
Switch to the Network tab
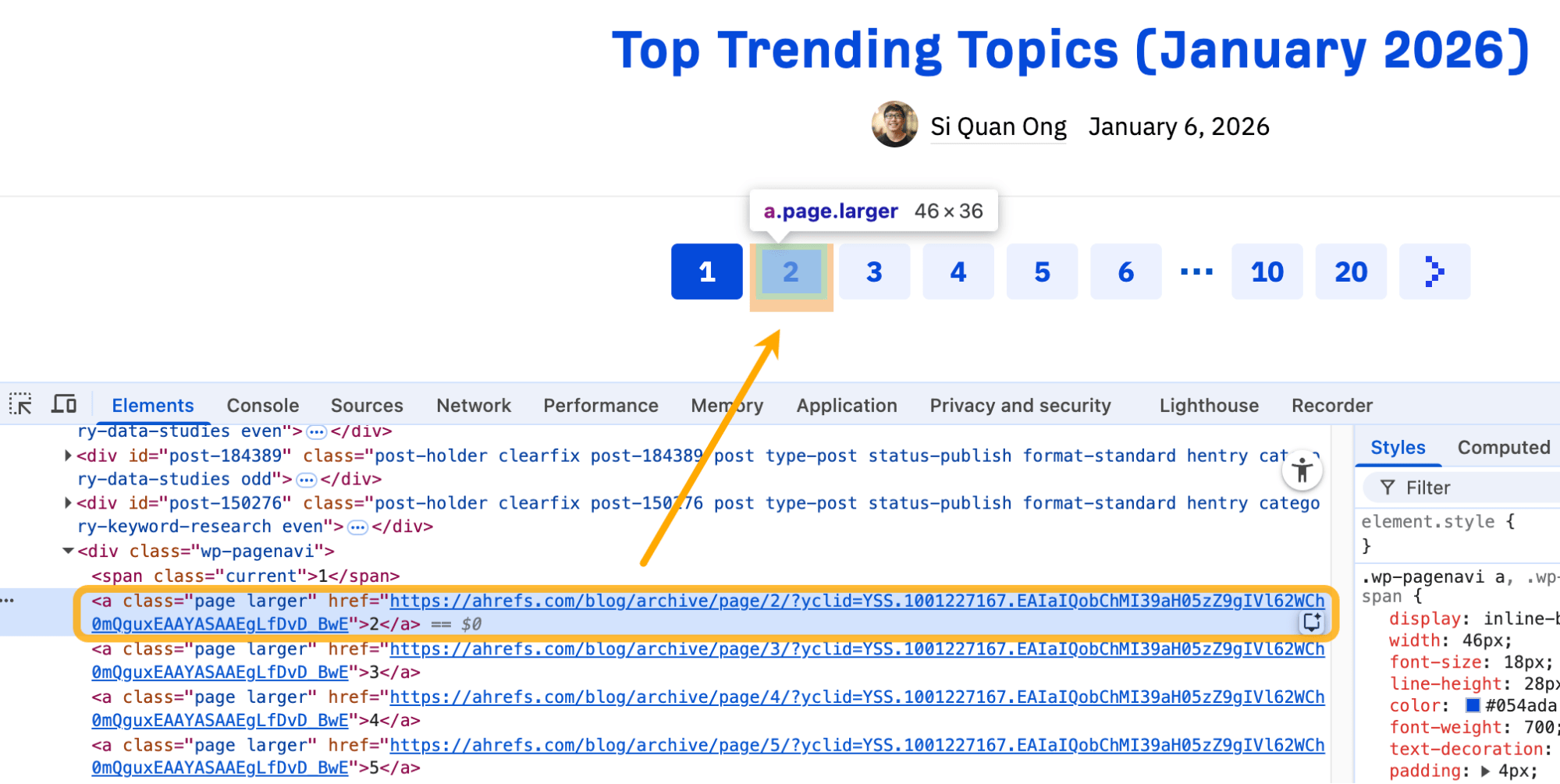point(473,406)
